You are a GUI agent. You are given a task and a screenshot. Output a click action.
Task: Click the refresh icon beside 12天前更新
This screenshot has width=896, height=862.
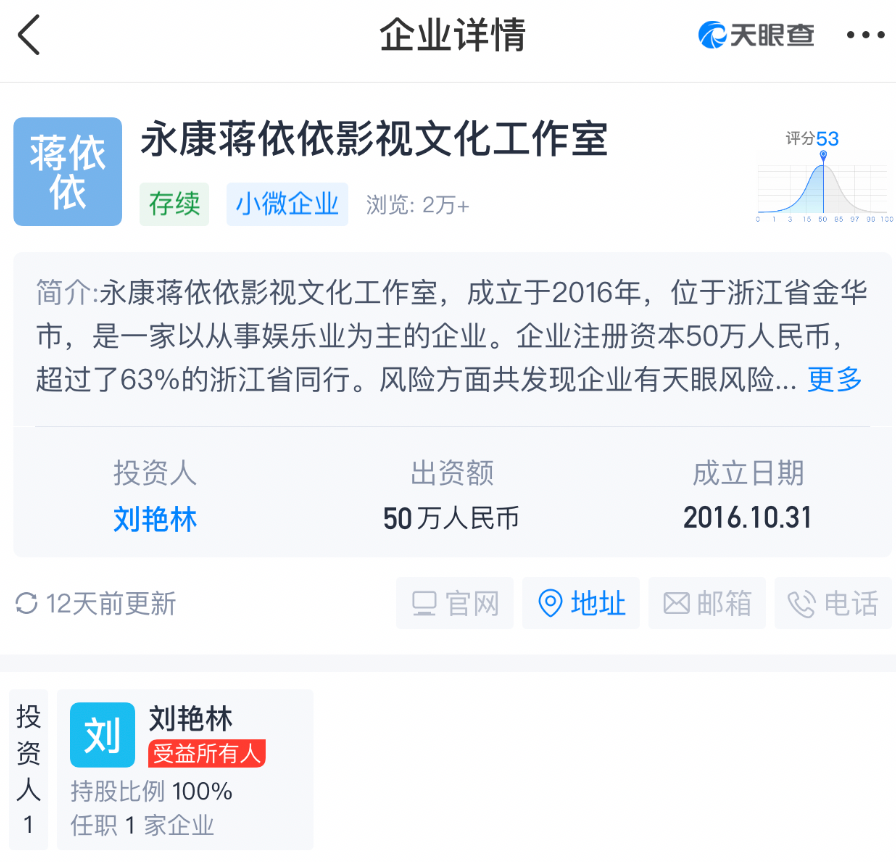[x=27, y=603]
